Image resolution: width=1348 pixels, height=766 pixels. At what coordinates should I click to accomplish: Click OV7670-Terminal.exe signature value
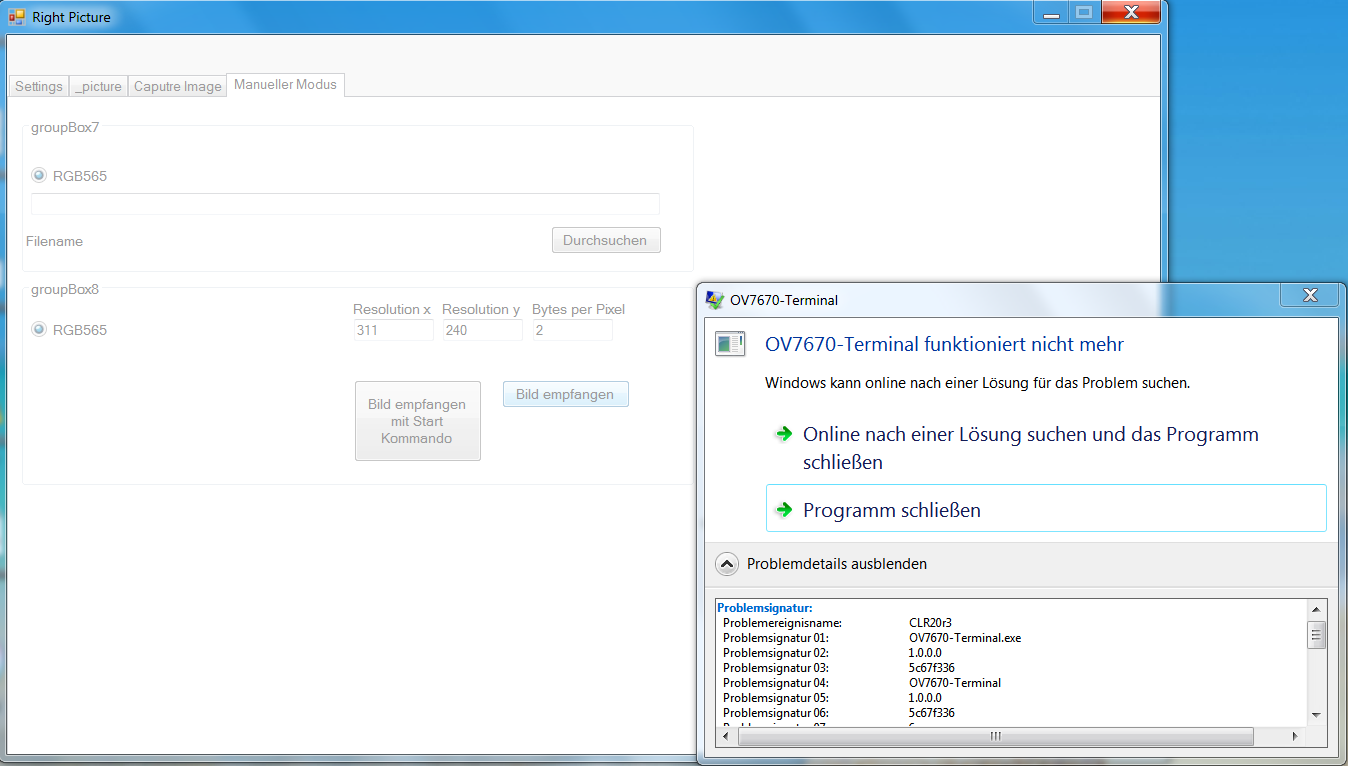[965, 637]
